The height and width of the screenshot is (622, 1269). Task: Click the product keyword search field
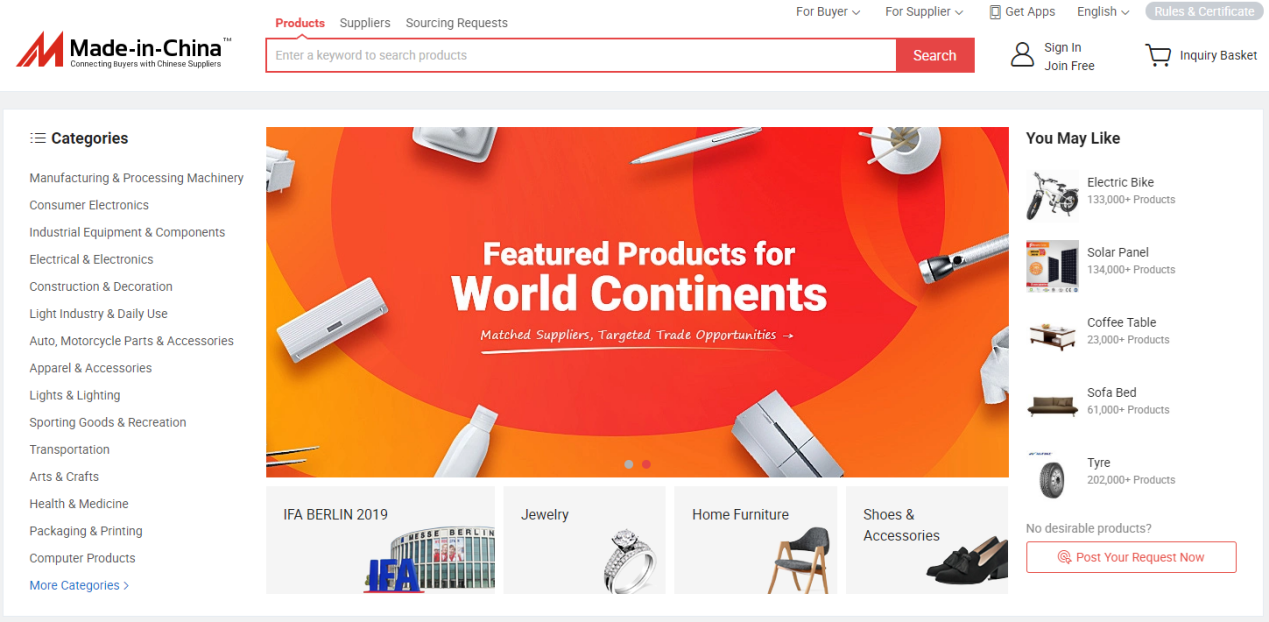(581, 56)
